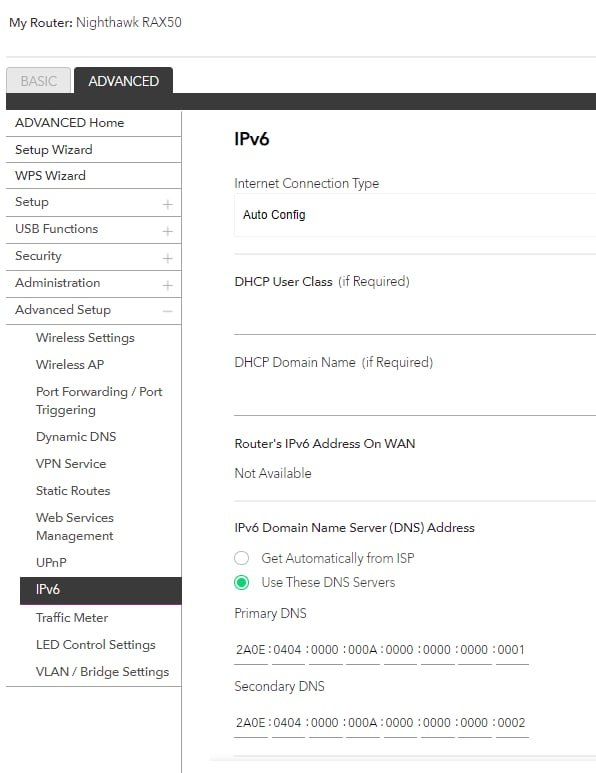Image resolution: width=596 pixels, height=773 pixels.
Task: Expand USB Functions with plus icon
Action: pyautogui.click(x=168, y=231)
